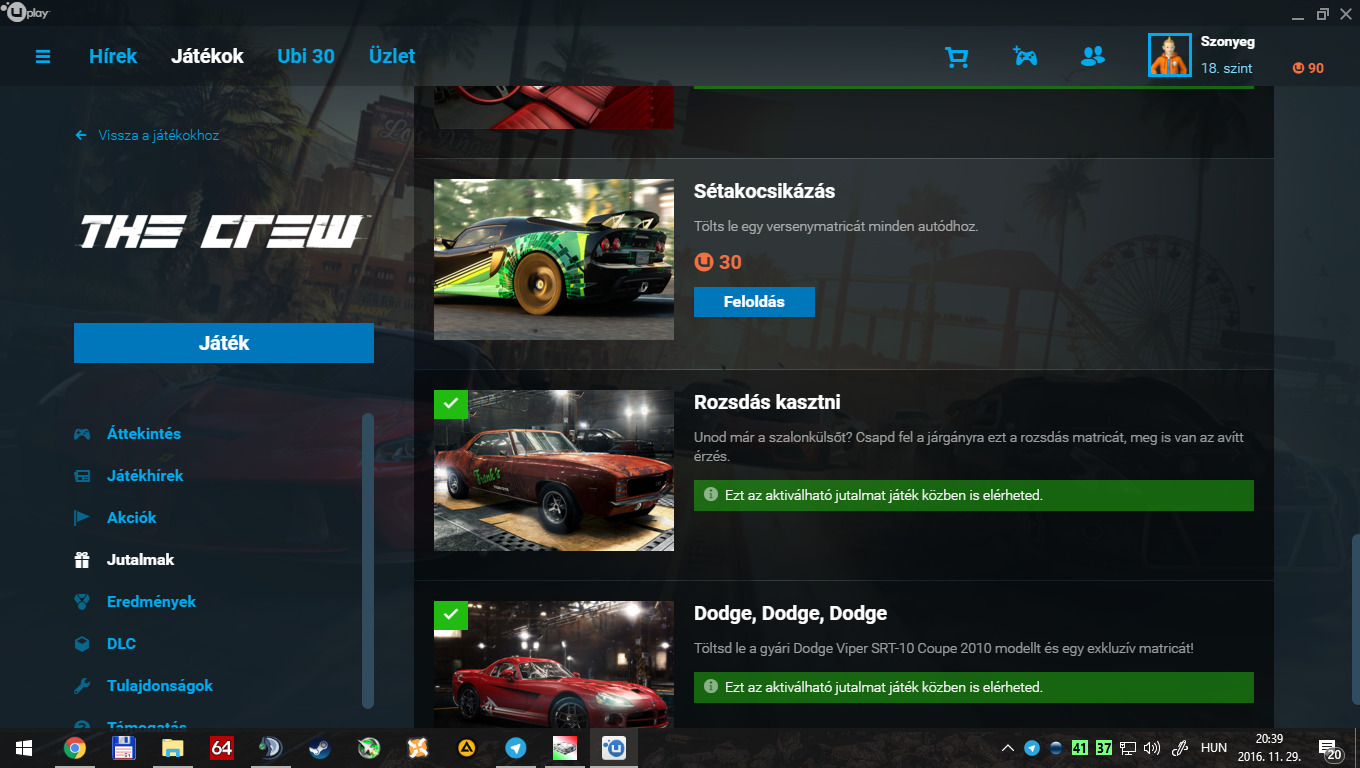This screenshot has height=768, width=1360.
Task: Click the wrench icon for Tulajdonságok
Action: tap(82, 686)
